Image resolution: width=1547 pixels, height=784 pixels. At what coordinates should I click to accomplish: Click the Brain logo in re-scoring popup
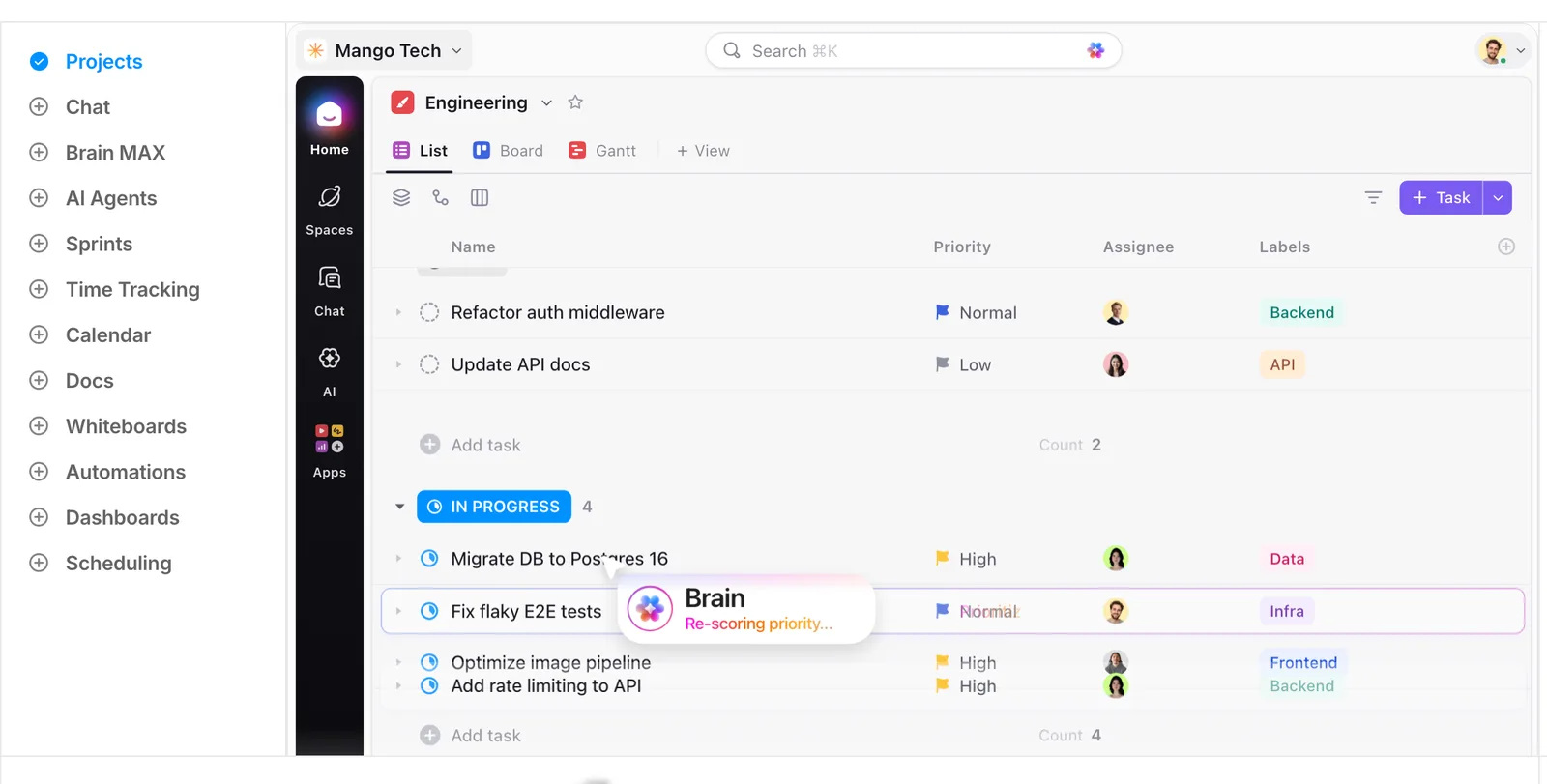(x=650, y=609)
